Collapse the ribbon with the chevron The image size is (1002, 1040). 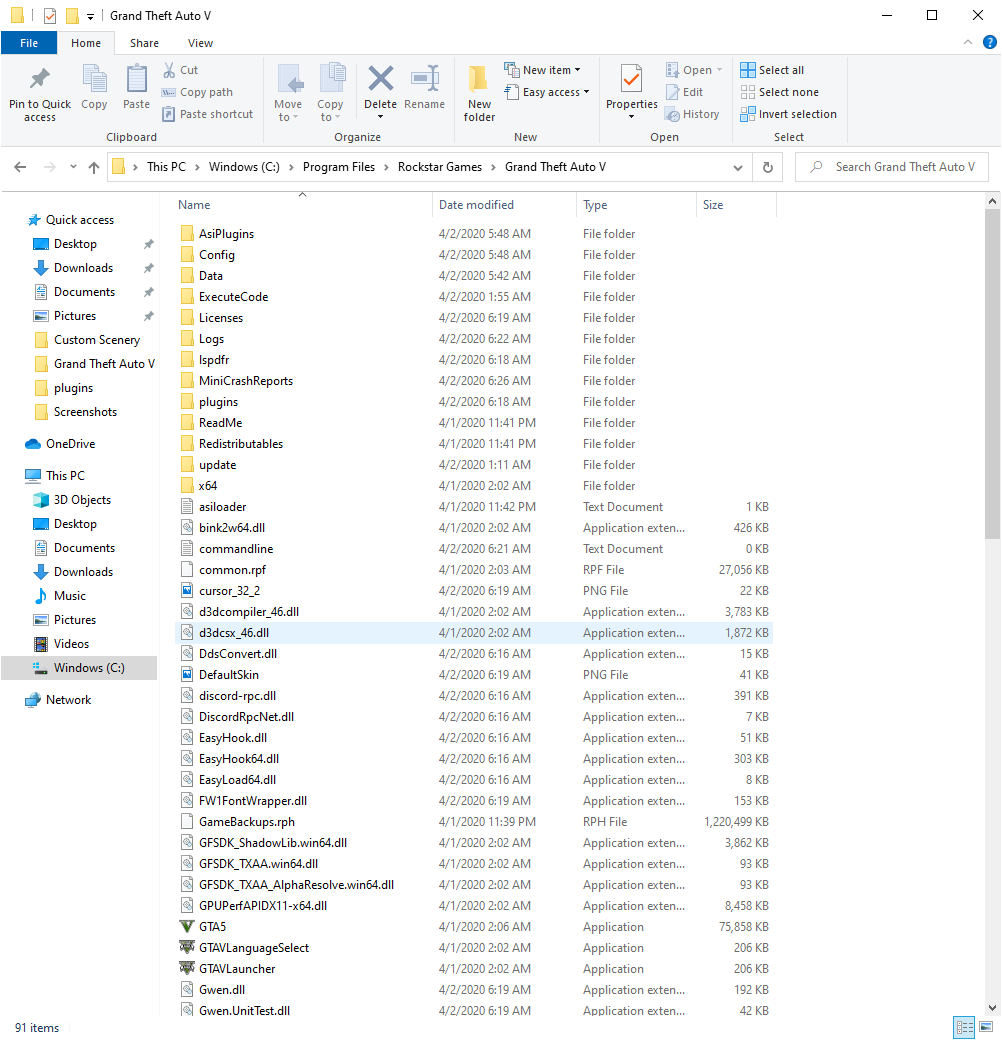[x=968, y=42]
